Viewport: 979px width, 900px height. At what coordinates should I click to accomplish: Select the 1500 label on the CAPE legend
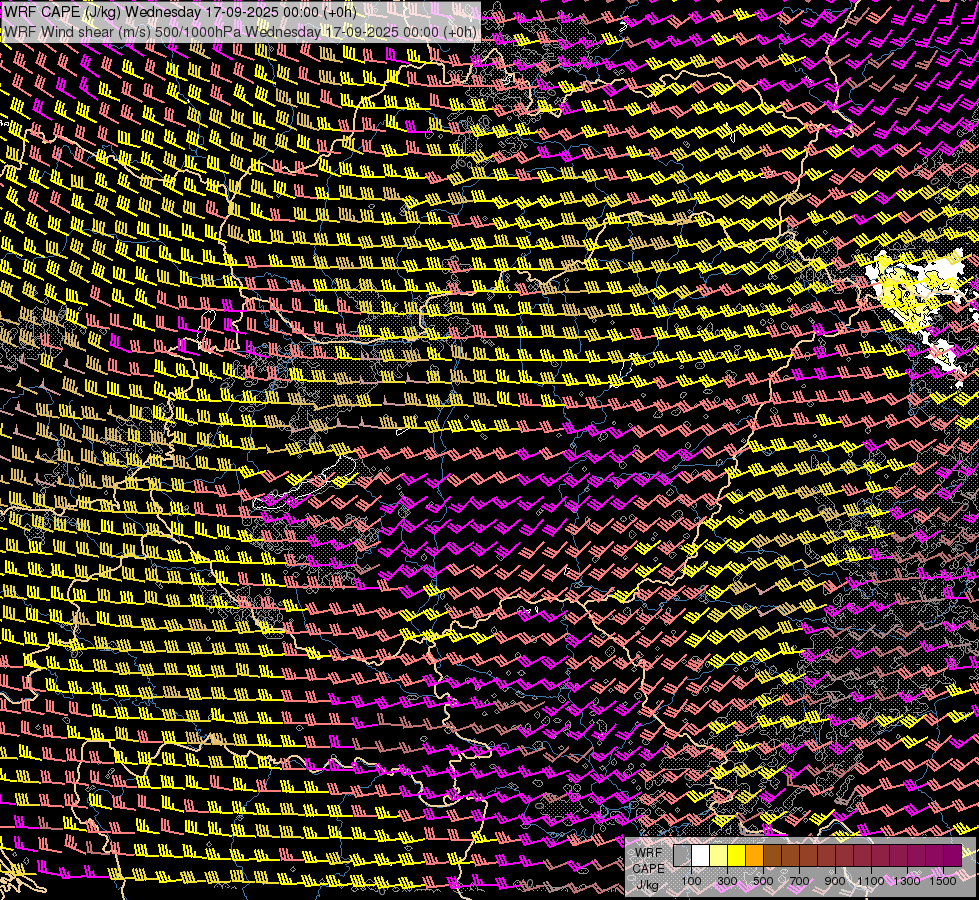click(x=942, y=881)
